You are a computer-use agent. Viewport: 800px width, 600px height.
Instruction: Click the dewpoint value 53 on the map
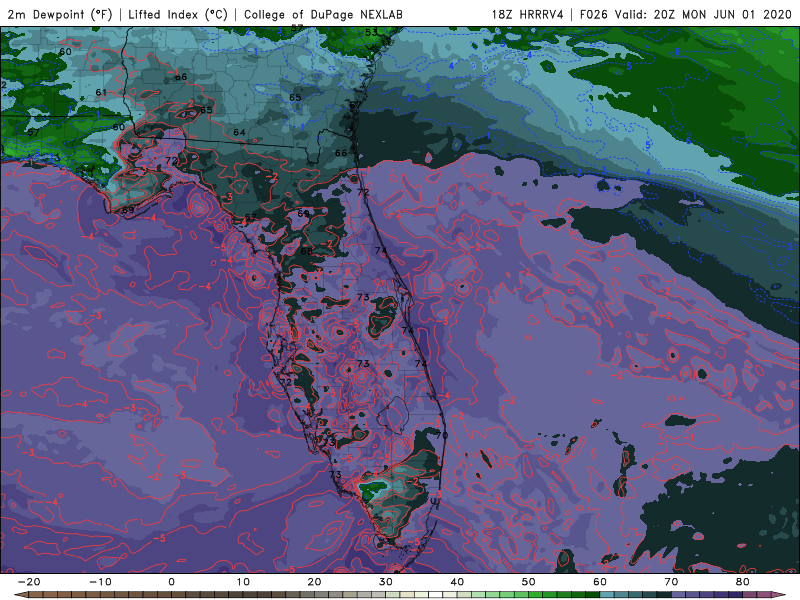click(371, 32)
